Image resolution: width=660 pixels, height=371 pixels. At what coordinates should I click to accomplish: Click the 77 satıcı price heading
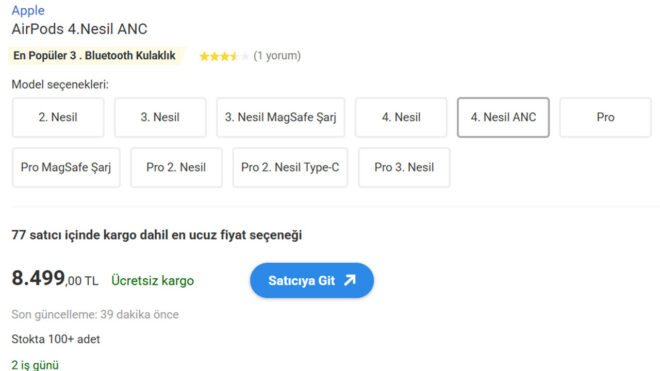[157, 235]
